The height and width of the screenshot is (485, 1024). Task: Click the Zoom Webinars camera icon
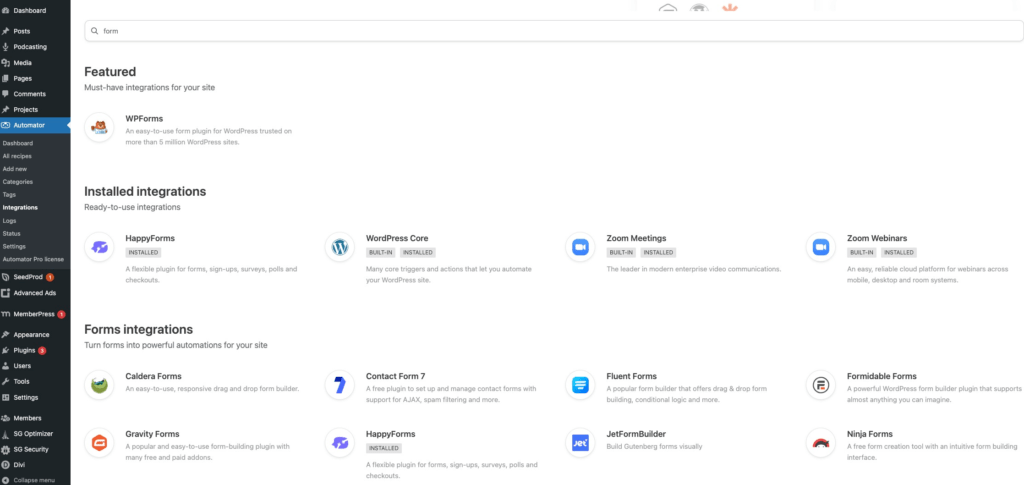point(820,247)
